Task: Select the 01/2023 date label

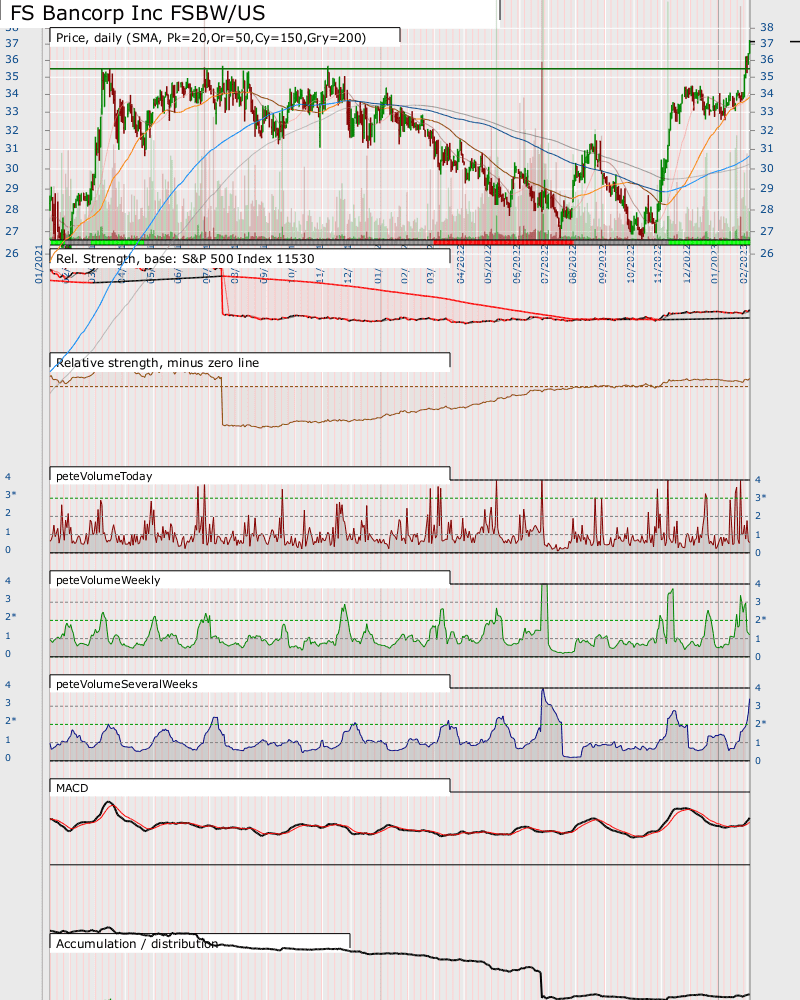Action: pyautogui.click(x=715, y=263)
